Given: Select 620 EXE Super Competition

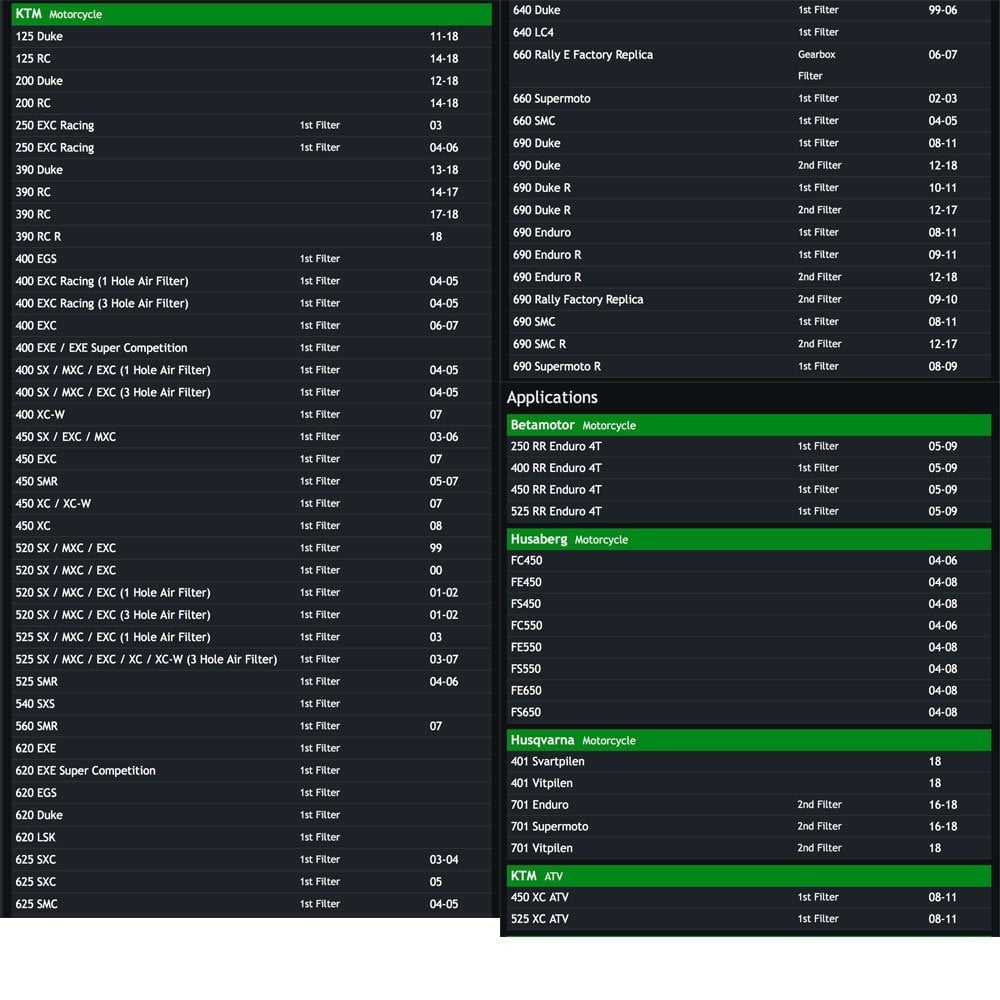Looking at the screenshot, I should (x=251, y=771).
